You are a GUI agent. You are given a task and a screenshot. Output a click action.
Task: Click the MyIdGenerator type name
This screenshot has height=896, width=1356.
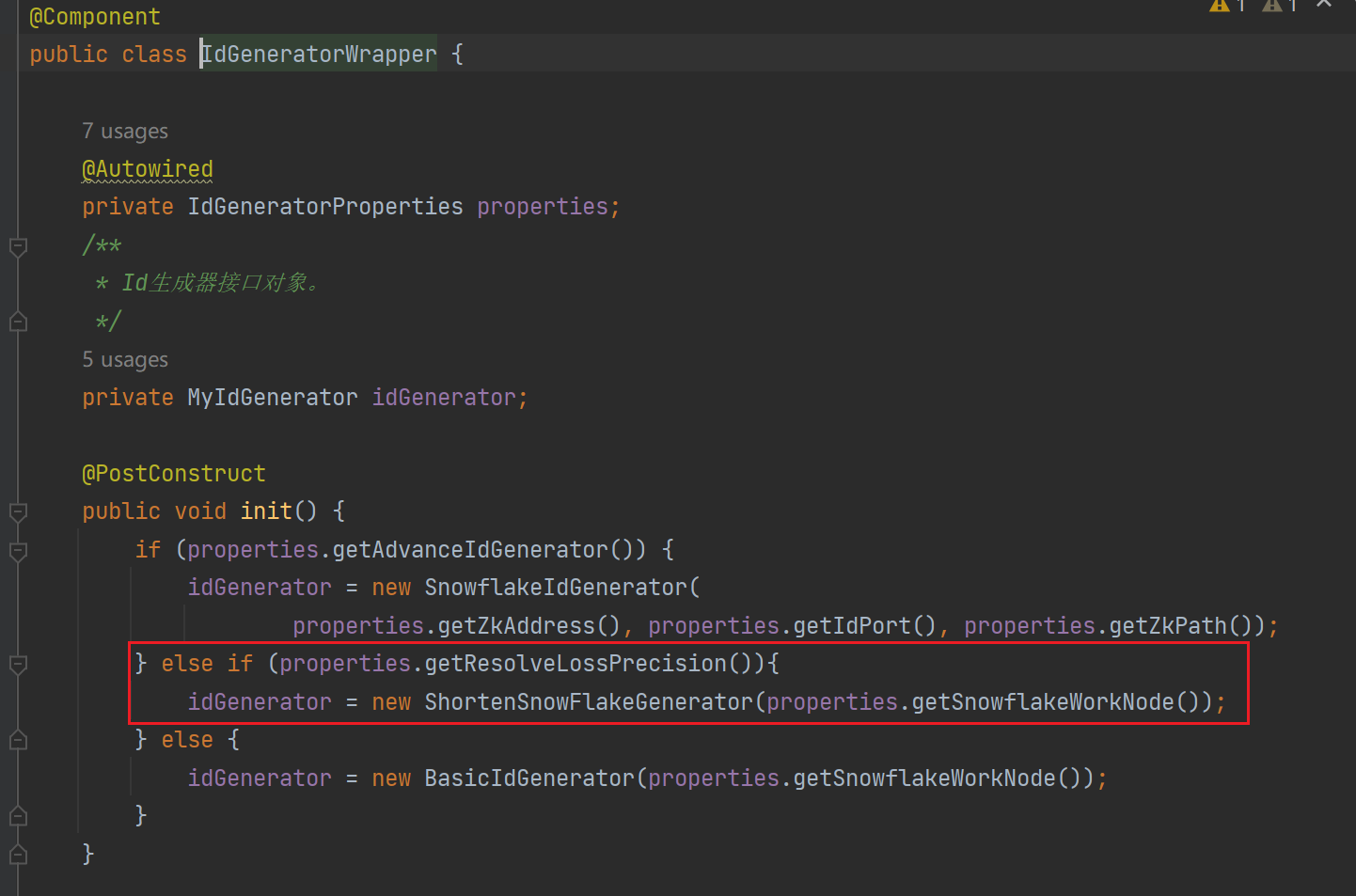coord(273,398)
